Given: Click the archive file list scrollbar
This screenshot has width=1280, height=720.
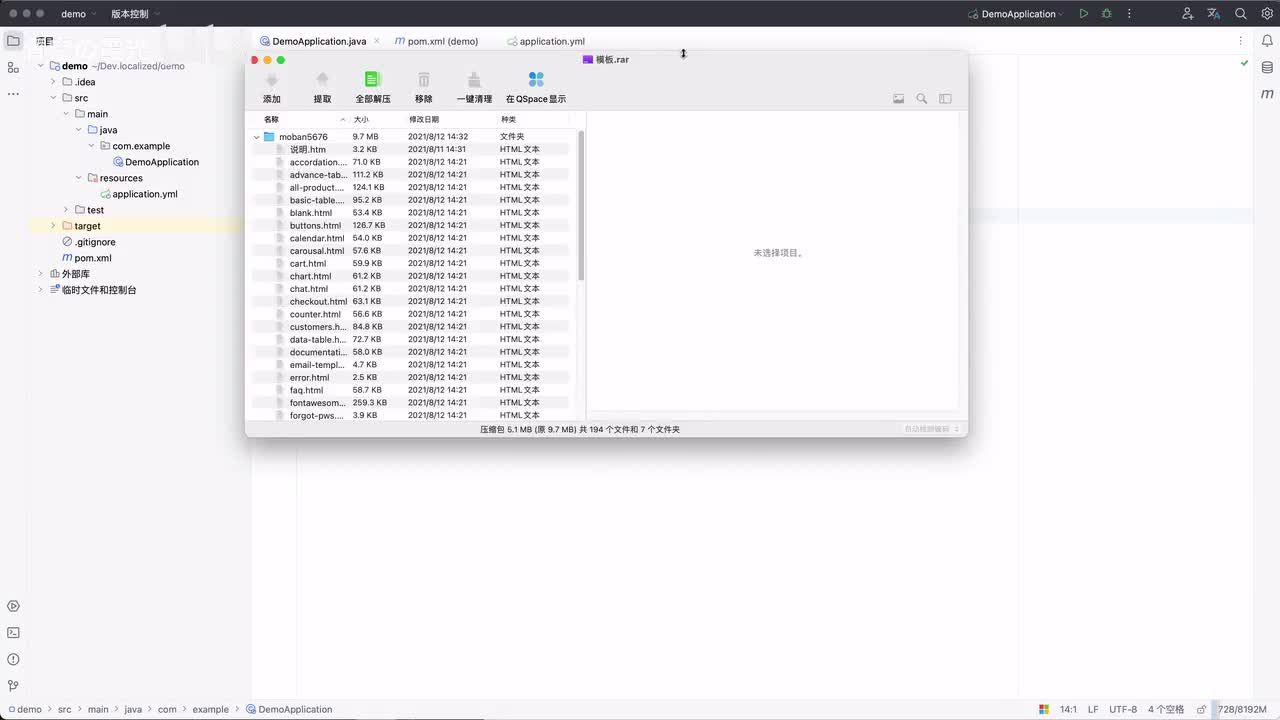Looking at the screenshot, I should pos(581,205).
